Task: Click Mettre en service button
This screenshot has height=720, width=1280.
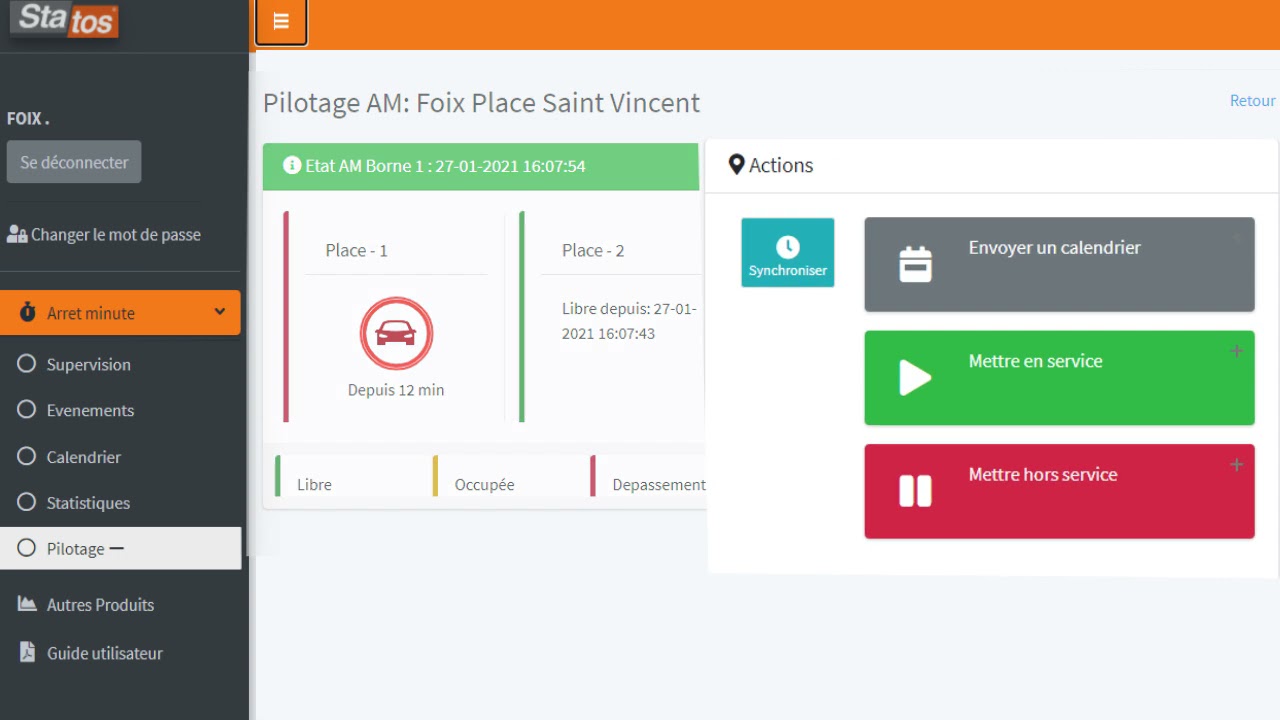Action: pyautogui.click(x=1059, y=378)
